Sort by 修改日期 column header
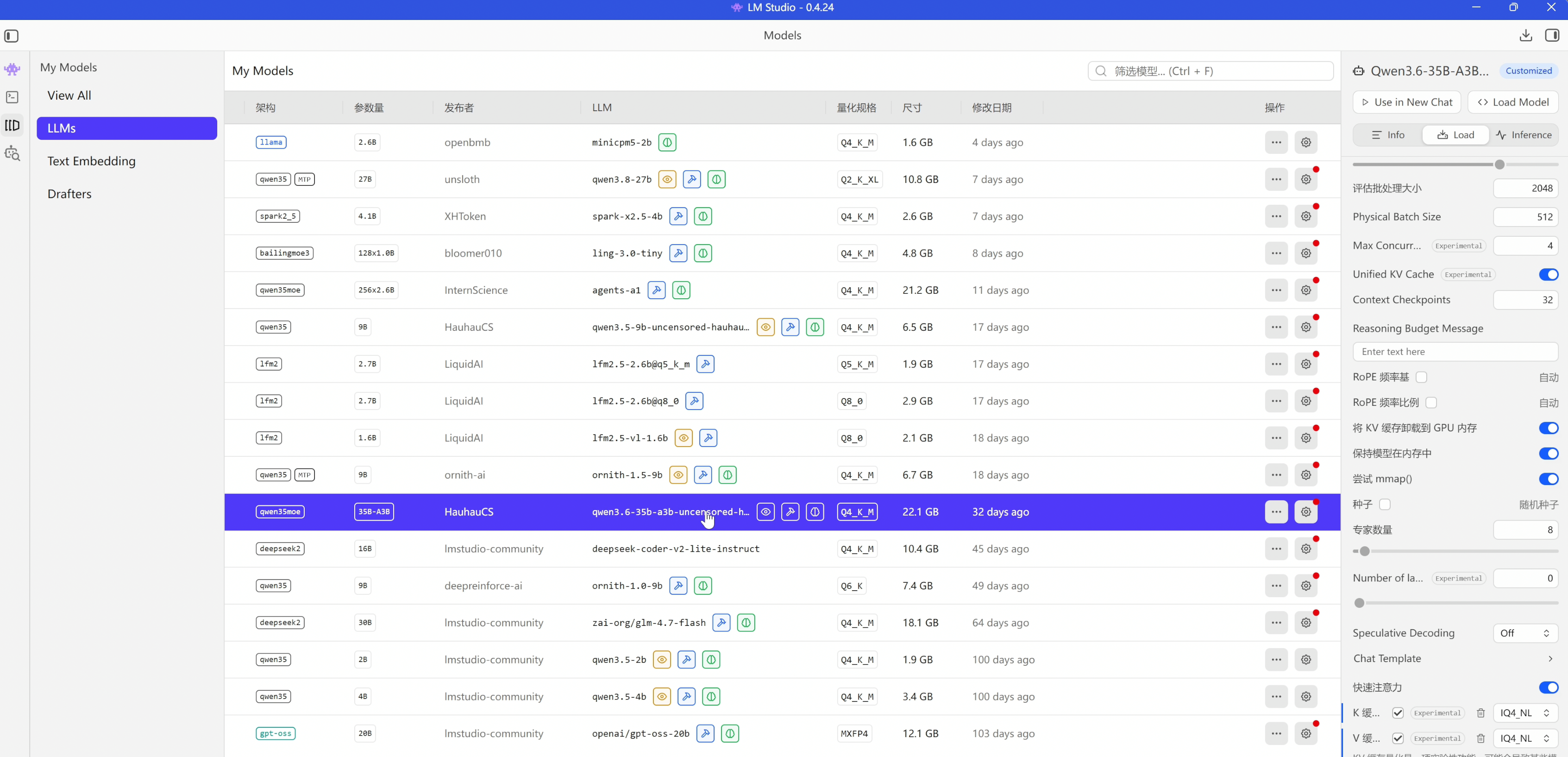 click(x=991, y=108)
